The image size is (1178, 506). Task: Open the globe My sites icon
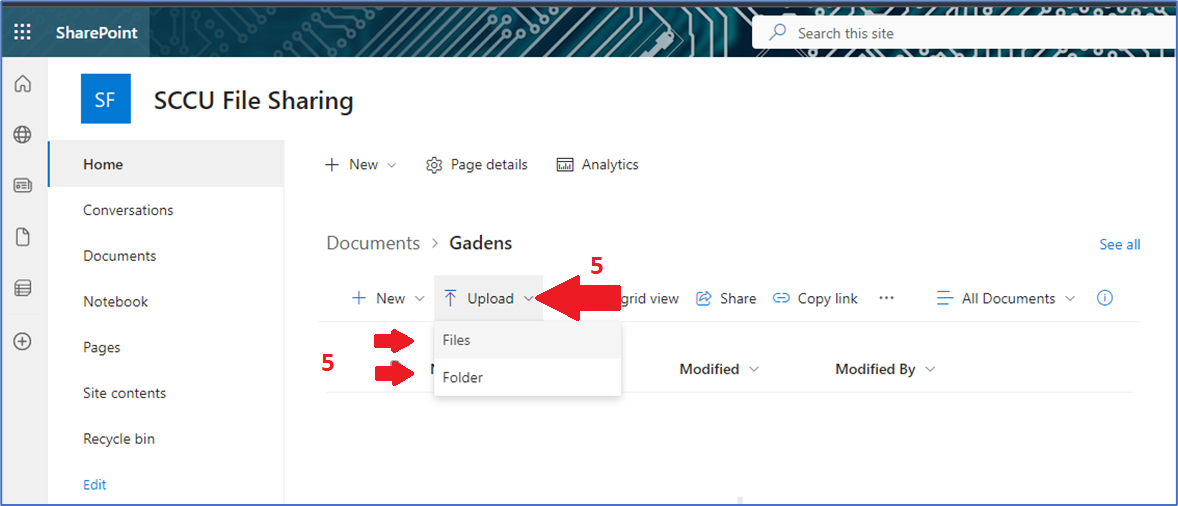tap(23, 134)
